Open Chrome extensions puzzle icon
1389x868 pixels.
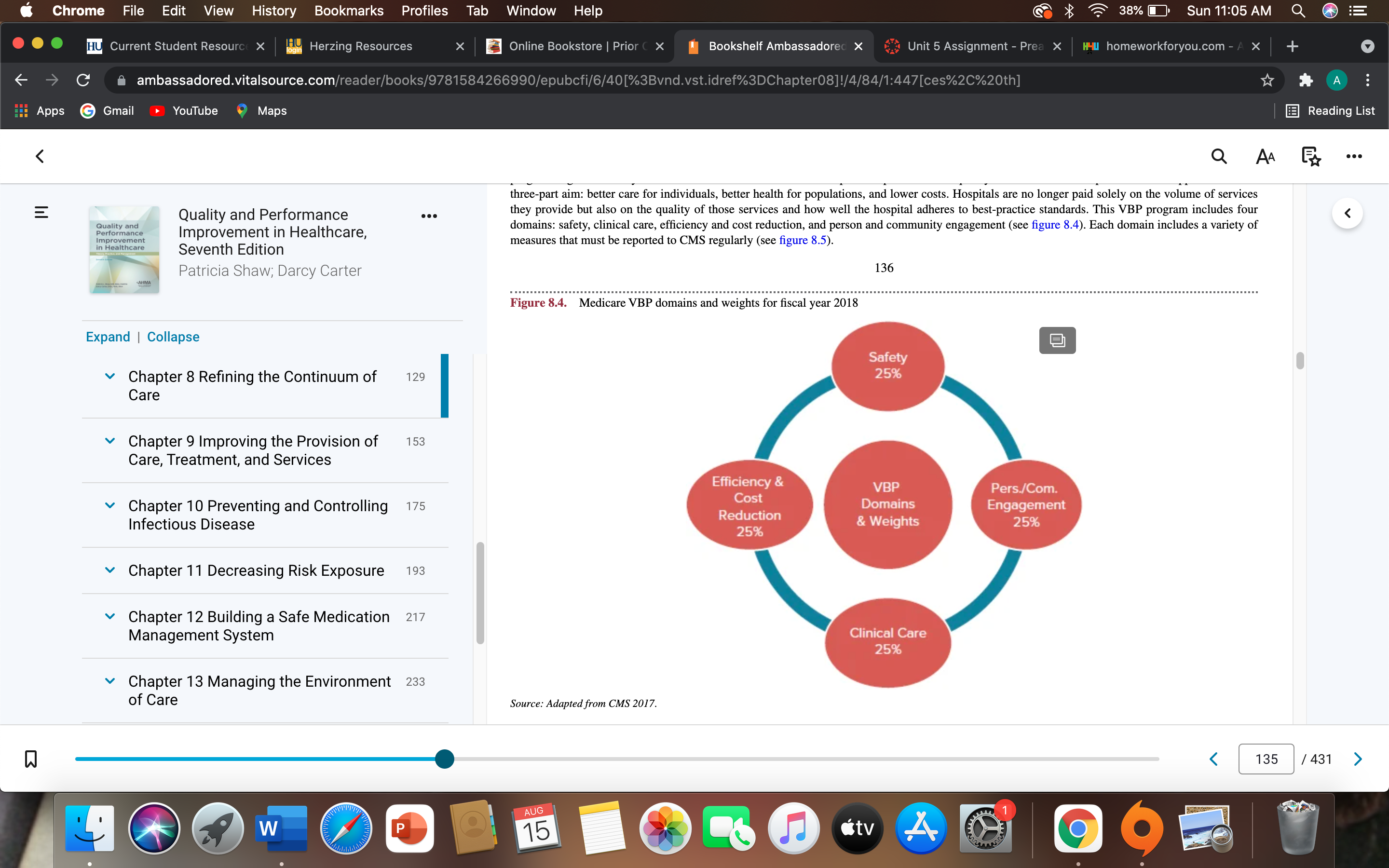pos(1306,80)
